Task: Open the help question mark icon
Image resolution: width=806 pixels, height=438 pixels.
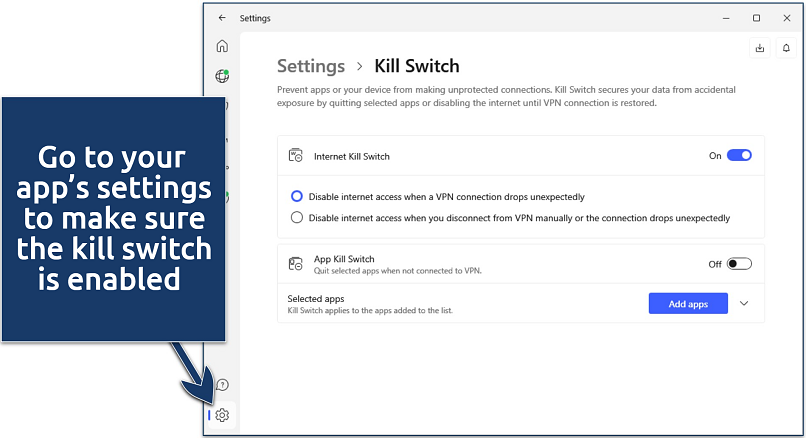Action: tap(223, 385)
